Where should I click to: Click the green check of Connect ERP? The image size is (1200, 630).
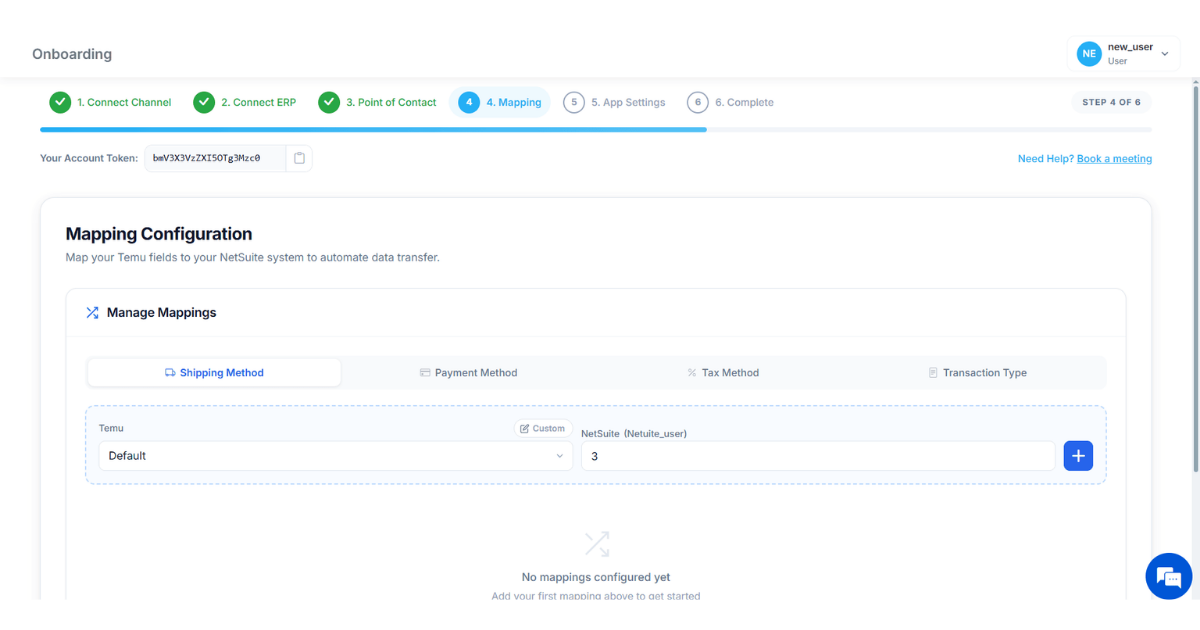click(x=204, y=102)
